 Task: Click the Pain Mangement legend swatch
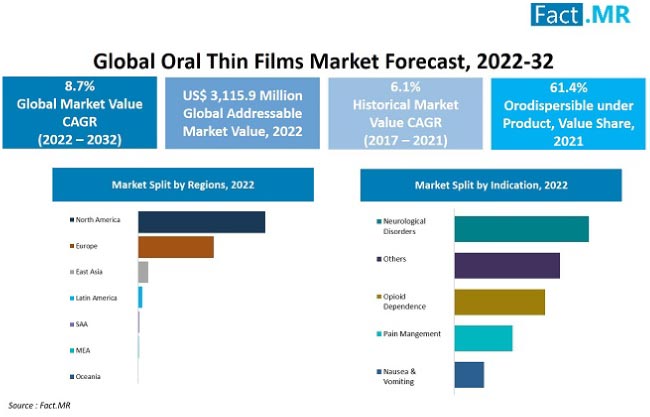coord(379,334)
